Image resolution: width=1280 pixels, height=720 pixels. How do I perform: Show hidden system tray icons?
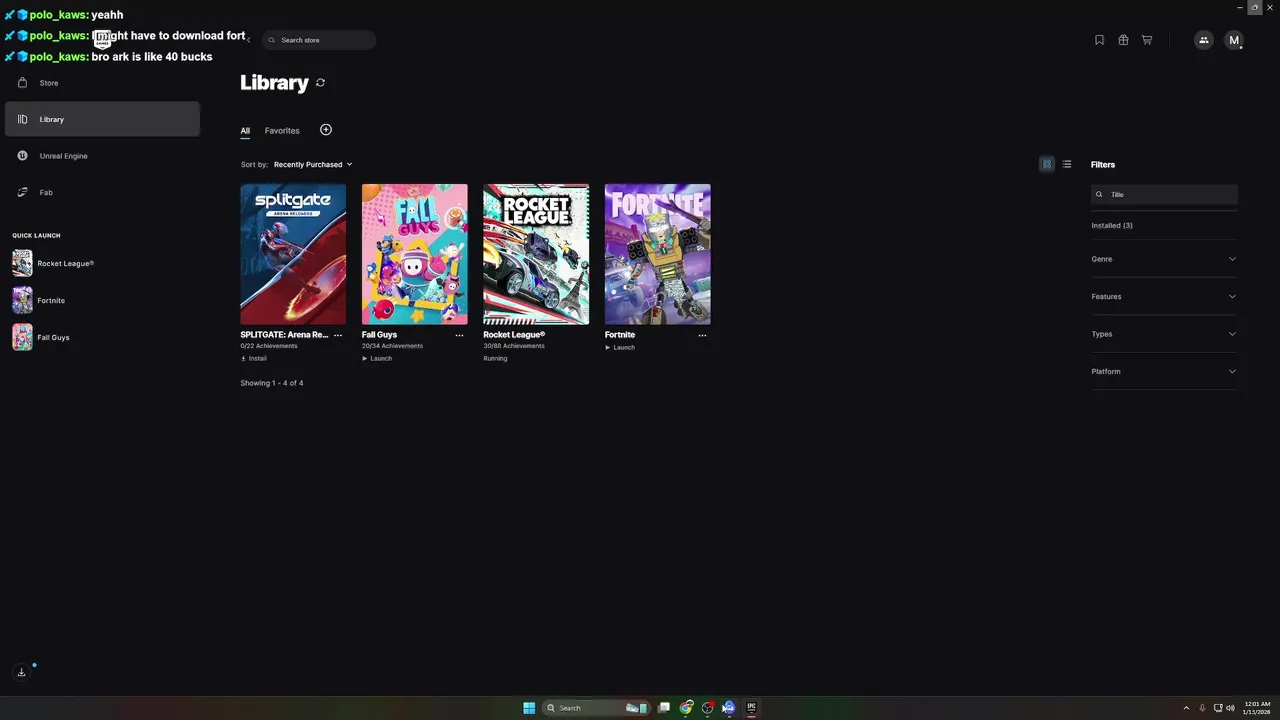(1186, 708)
